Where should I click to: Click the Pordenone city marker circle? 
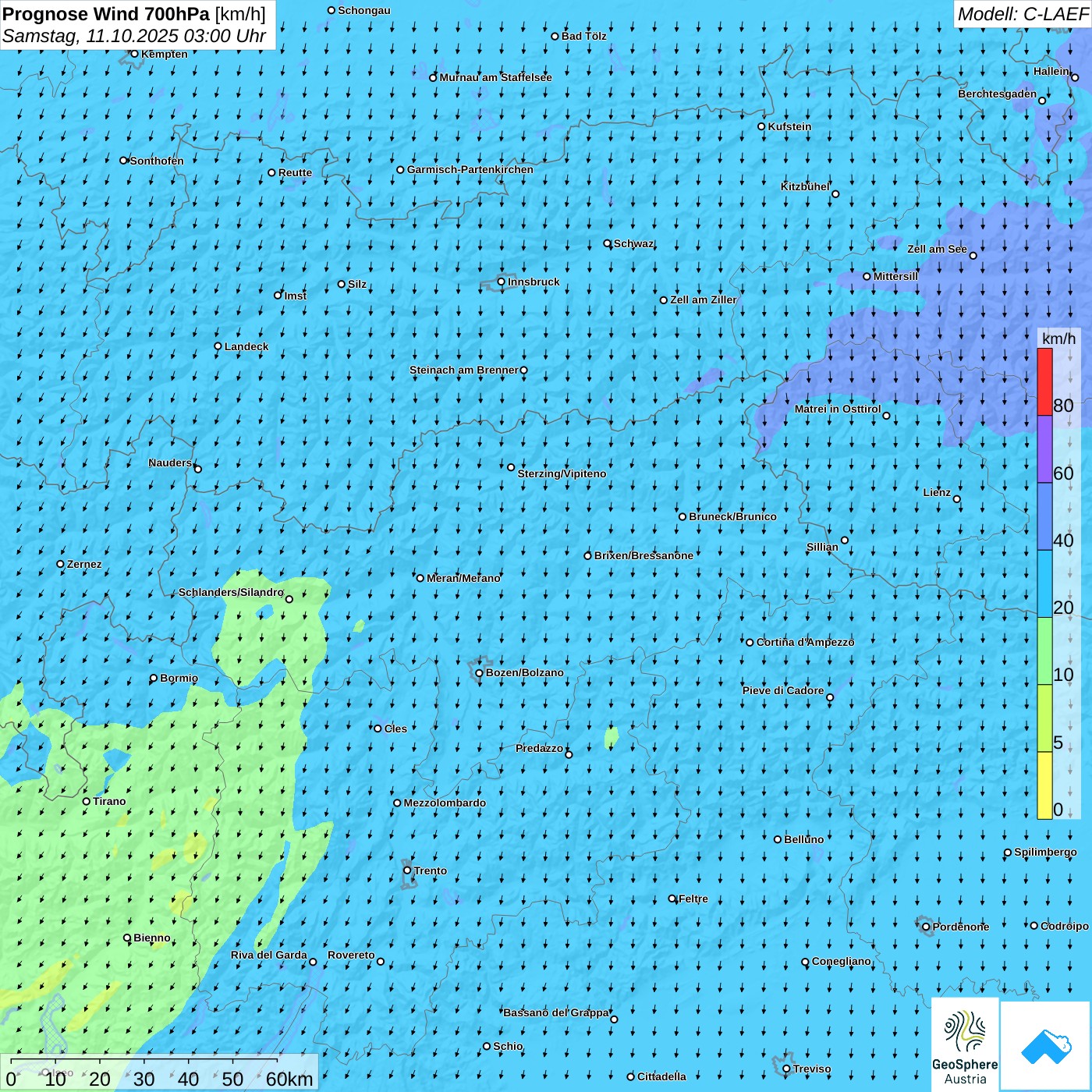[x=926, y=927]
